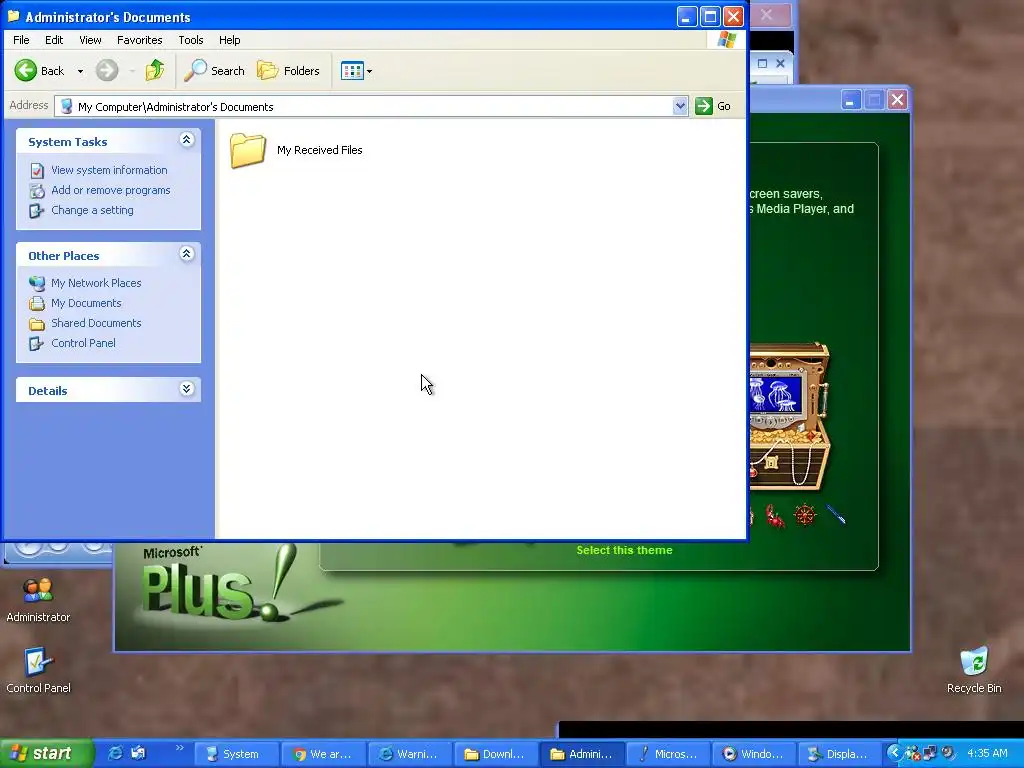Open the Edit menu
Image resolution: width=1024 pixels, height=768 pixels.
pos(54,40)
